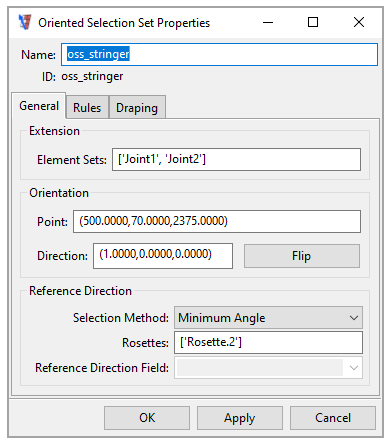The height and width of the screenshot is (443, 391).
Task: Click the Rosettes input field
Action: 268,342
